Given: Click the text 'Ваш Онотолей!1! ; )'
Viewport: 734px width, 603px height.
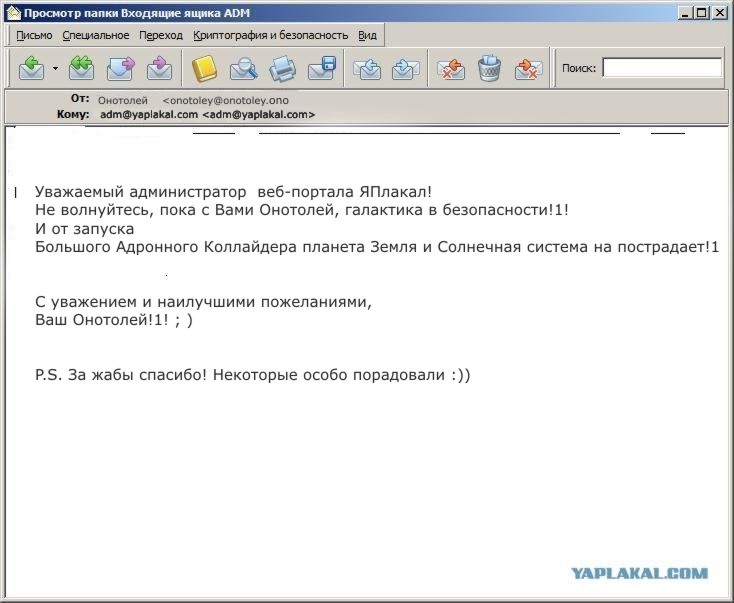Looking at the screenshot, I should point(114,320).
